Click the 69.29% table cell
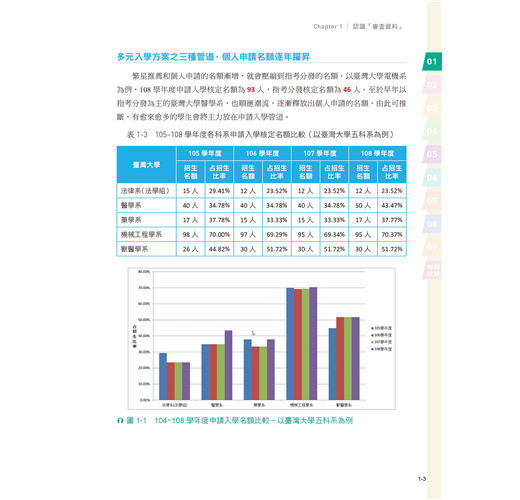 click(x=277, y=235)
